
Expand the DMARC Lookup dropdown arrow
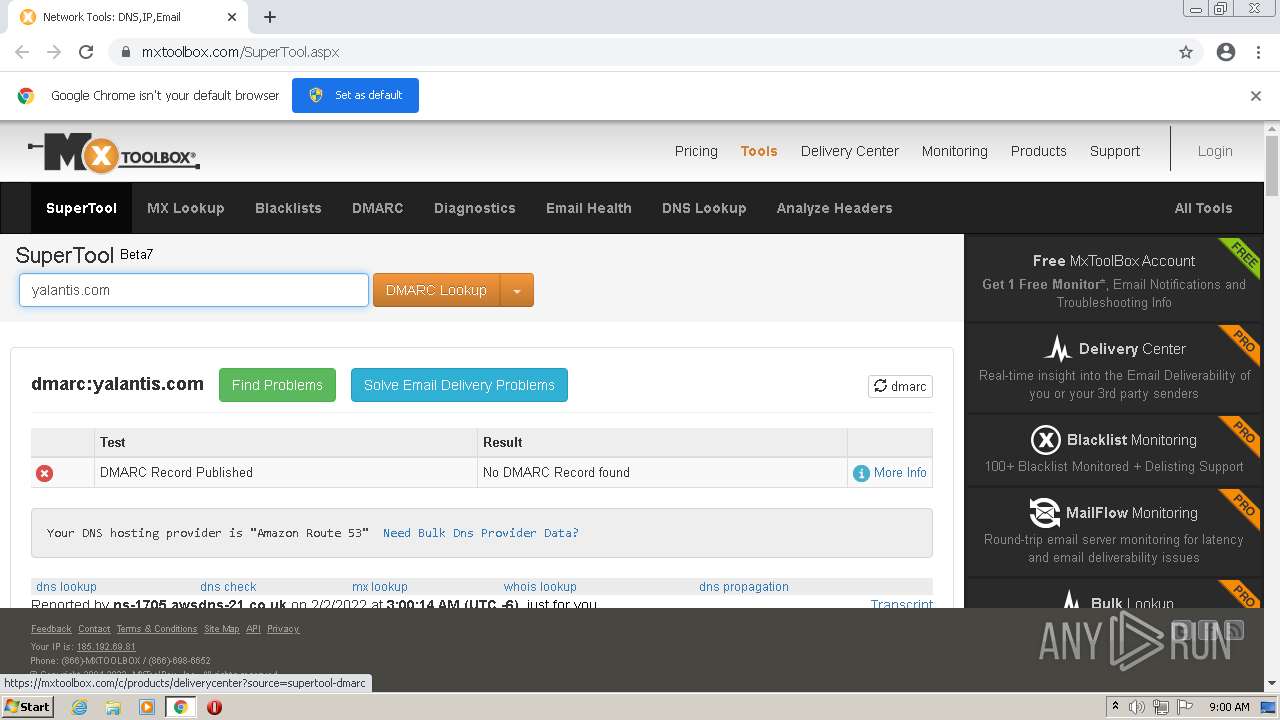point(517,290)
